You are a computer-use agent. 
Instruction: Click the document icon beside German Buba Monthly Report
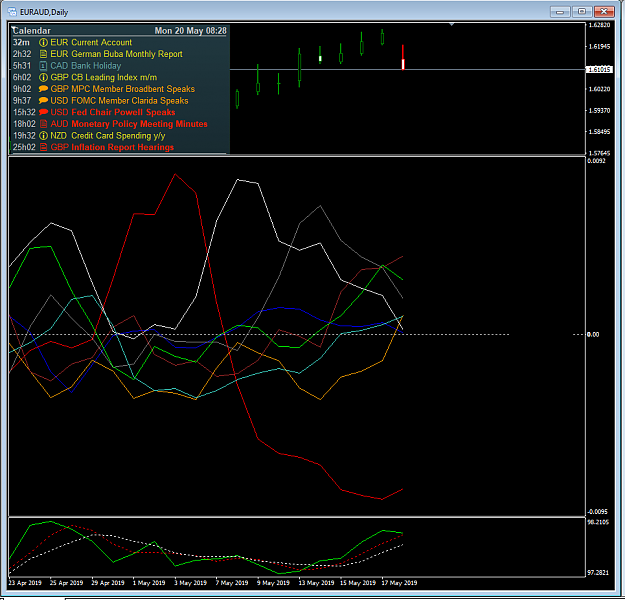(43, 54)
